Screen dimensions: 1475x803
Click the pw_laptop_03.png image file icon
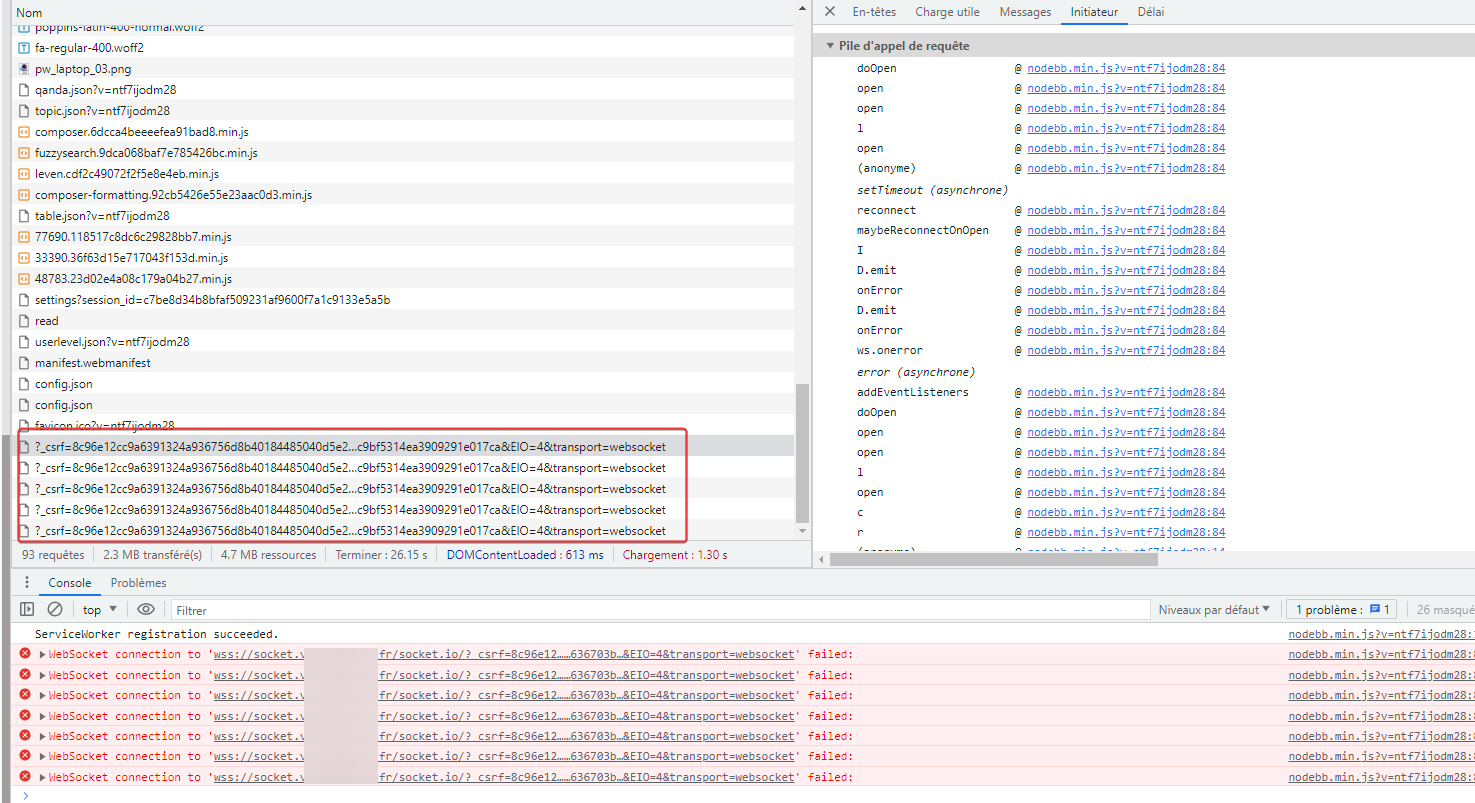coord(25,69)
